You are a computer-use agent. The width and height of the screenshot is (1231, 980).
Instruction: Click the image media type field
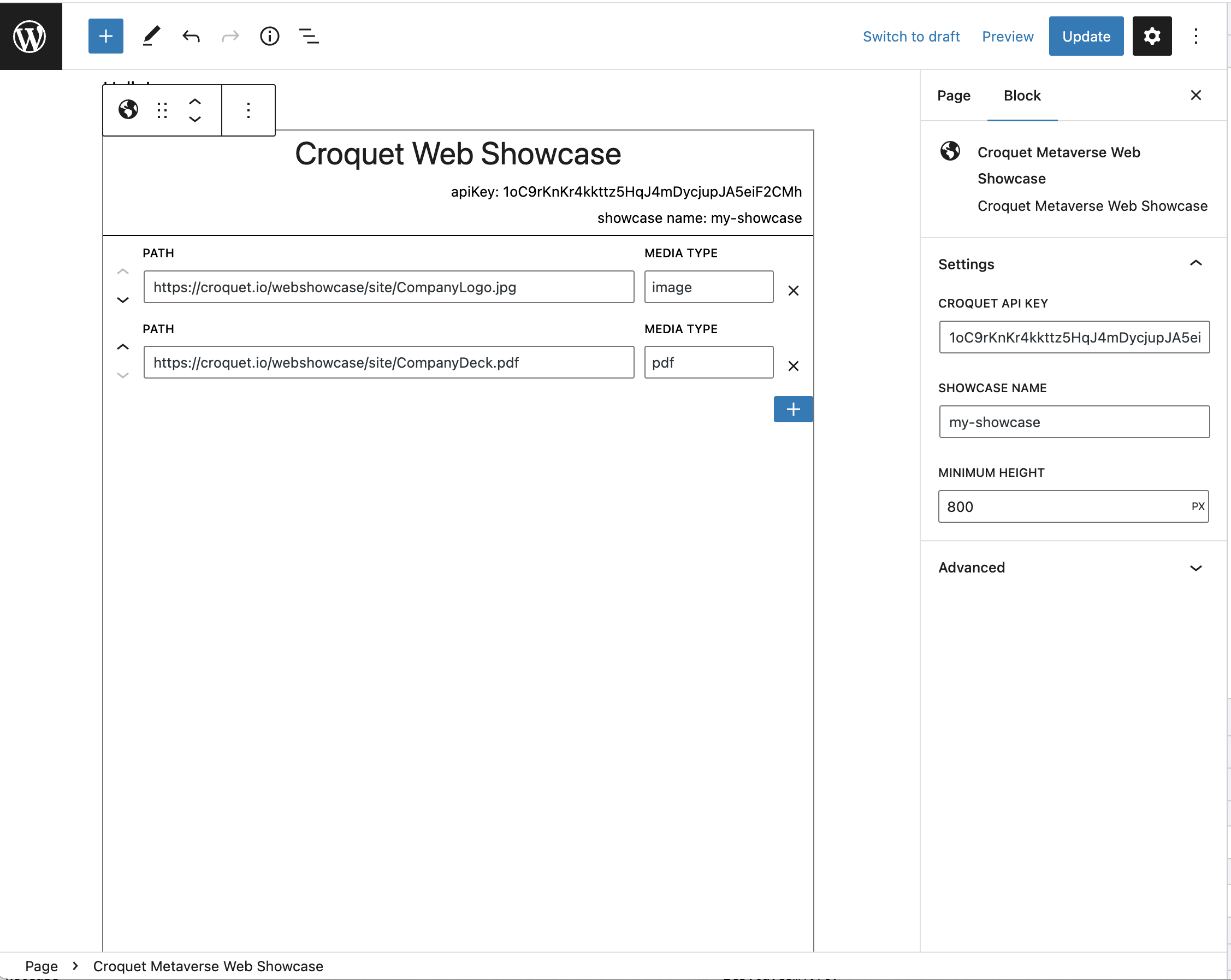pos(708,287)
